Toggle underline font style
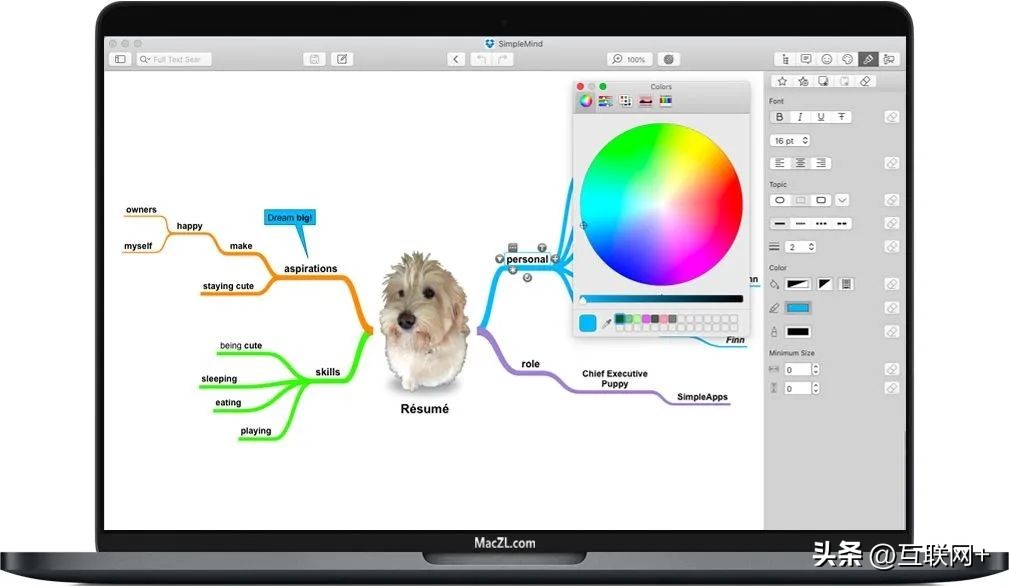This screenshot has height=586, width=1009. pos(820,117)
